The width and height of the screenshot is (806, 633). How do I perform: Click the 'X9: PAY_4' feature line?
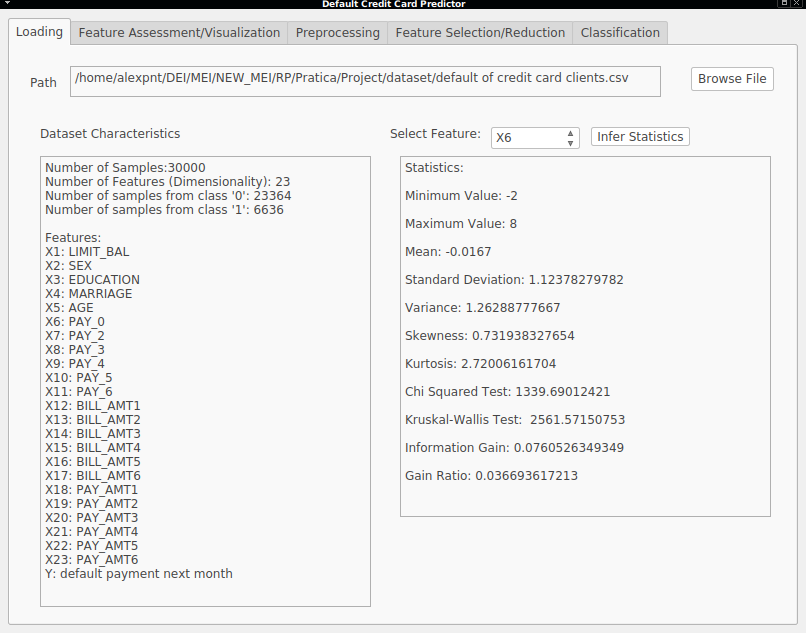click(x=75, y=364)
